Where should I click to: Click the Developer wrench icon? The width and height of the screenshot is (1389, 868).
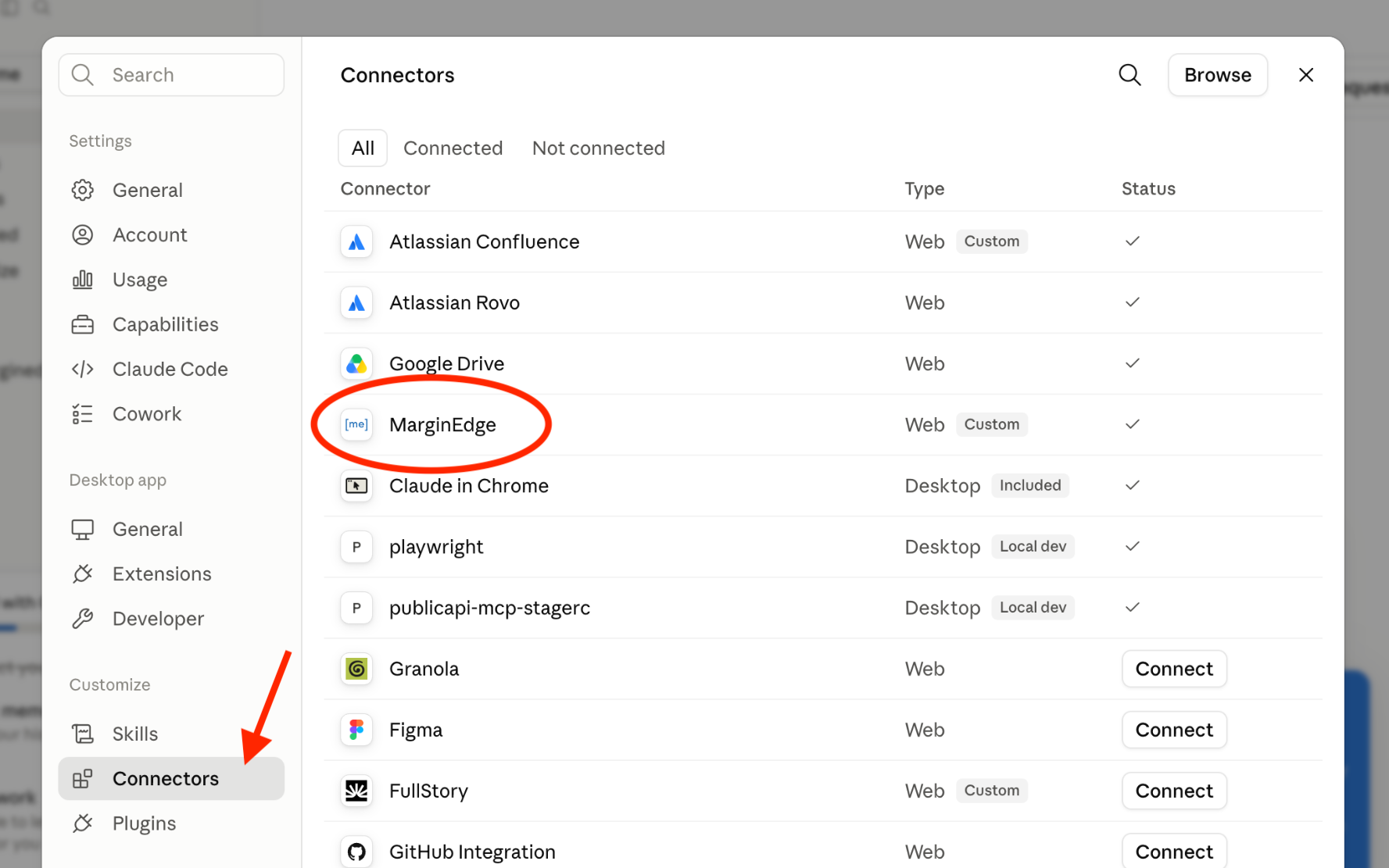[x=82, y=619]
